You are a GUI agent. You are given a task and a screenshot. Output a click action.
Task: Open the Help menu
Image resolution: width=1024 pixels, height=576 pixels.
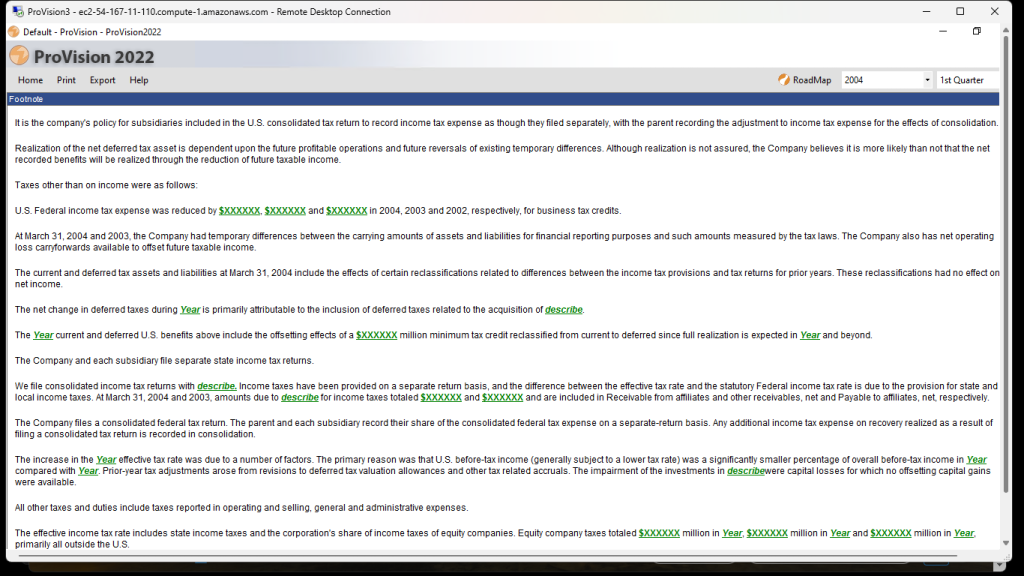pos(138,80)
